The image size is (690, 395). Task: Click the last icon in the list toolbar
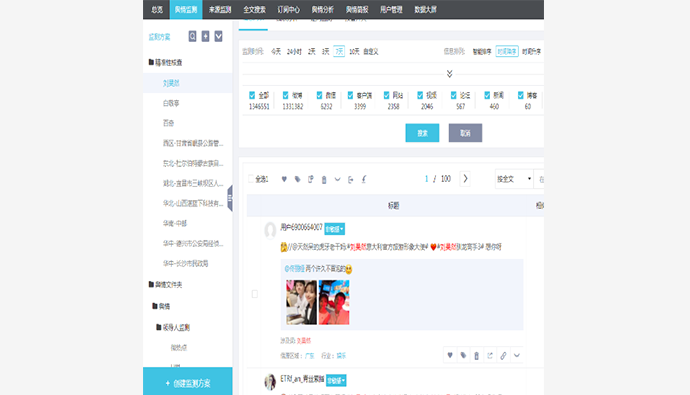click(364, 179)
